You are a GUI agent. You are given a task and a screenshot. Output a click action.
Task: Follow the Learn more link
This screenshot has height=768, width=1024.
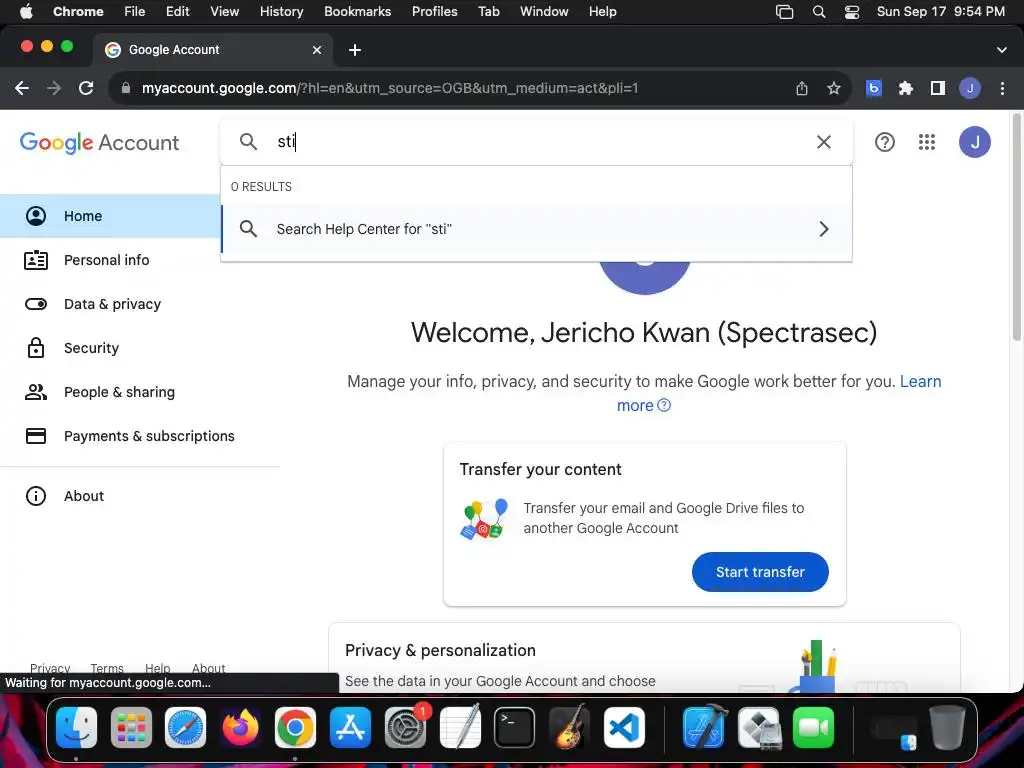pyautogui.click(x=920, y=381)
